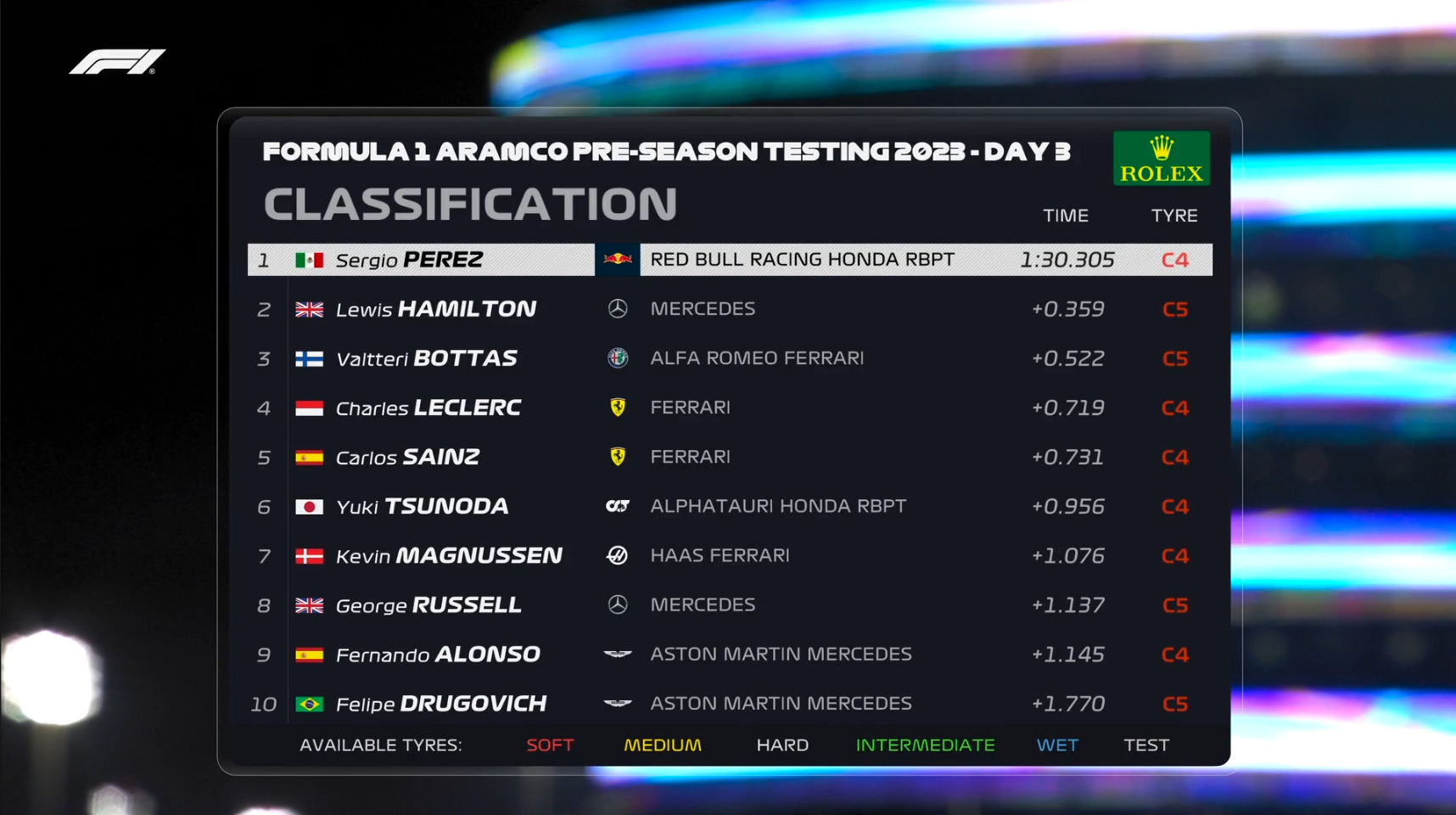Click the Mercedes star logo beside Hamilton
This screenshot has height=815, width=1456.
[618, 309]
